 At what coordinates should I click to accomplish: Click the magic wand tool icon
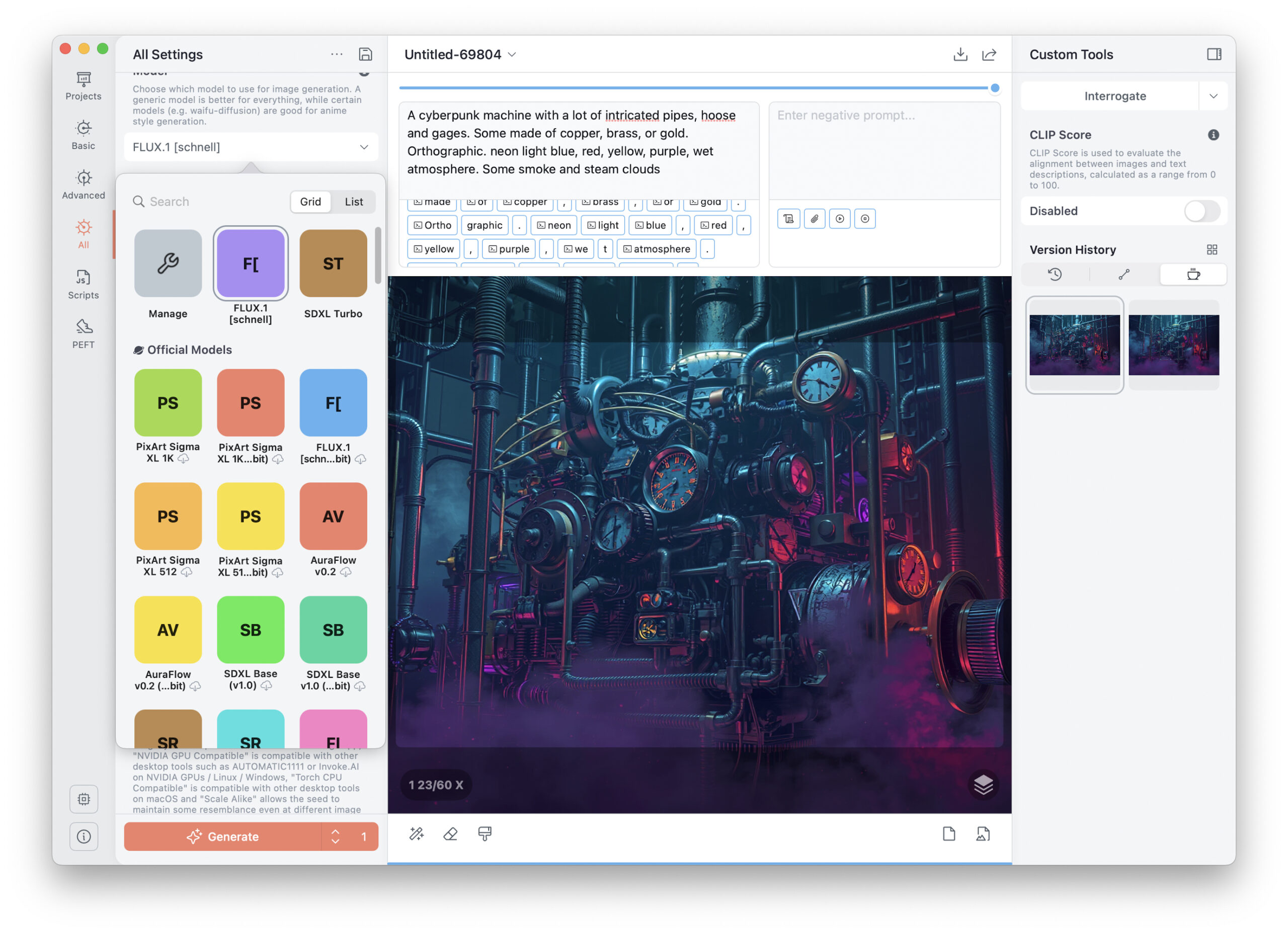tap(416, 834)
